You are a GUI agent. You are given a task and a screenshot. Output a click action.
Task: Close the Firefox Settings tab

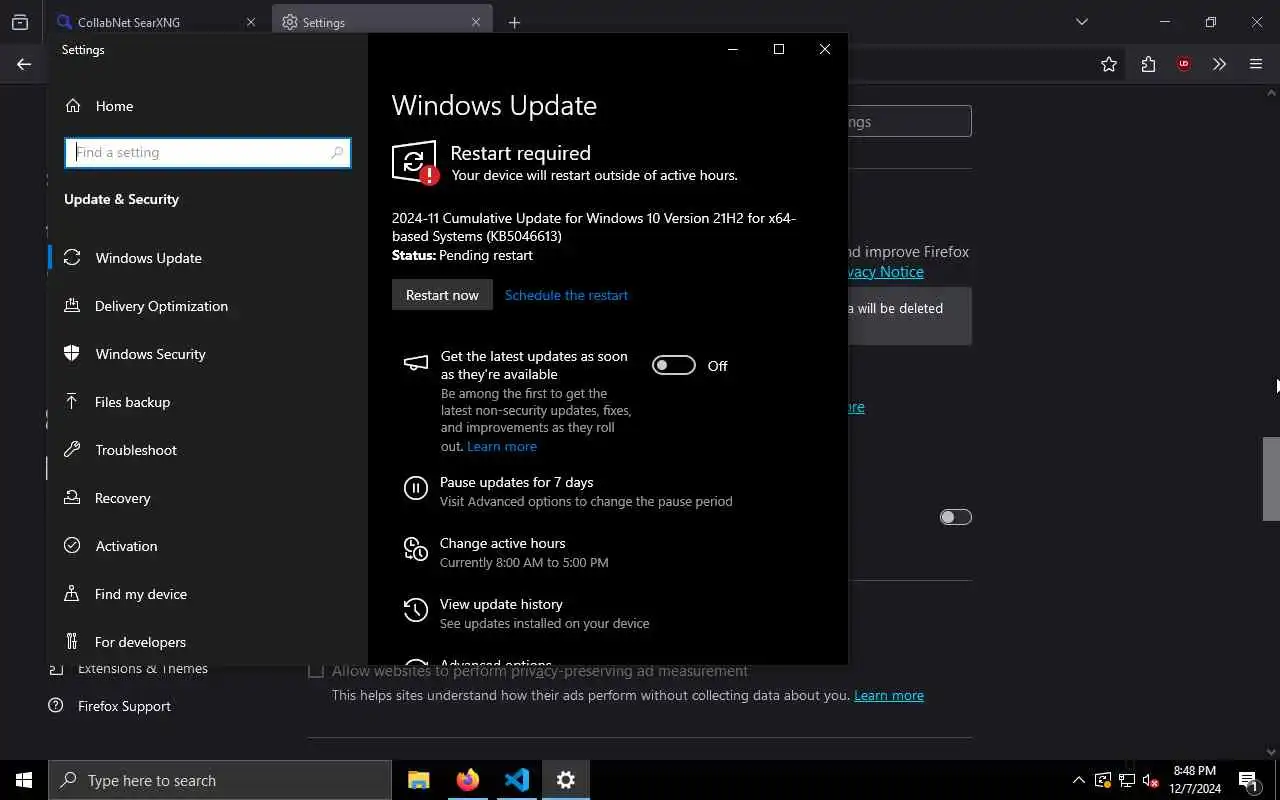[476, 22]
